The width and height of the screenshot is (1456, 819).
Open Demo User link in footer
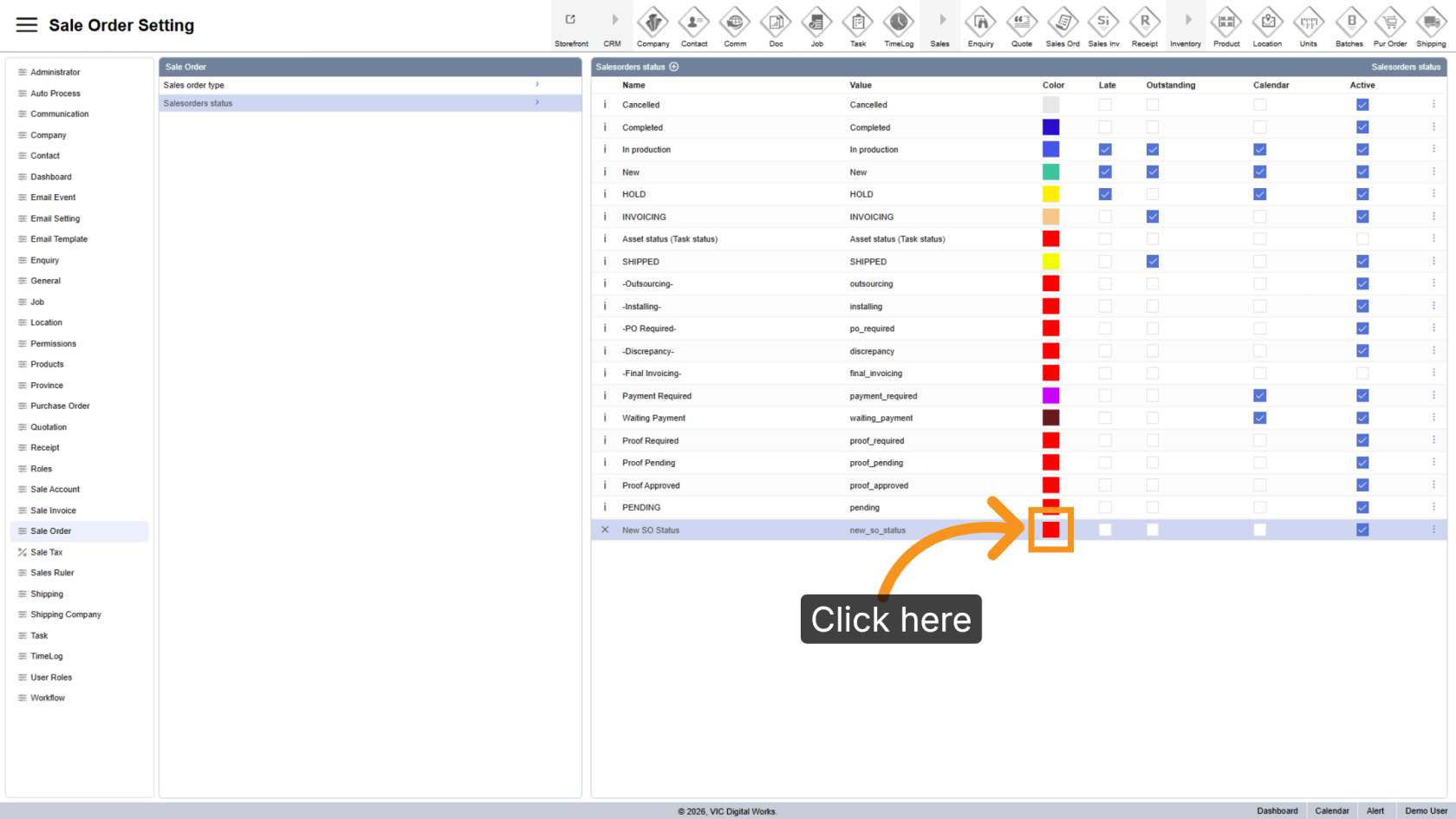(1426, 811)
